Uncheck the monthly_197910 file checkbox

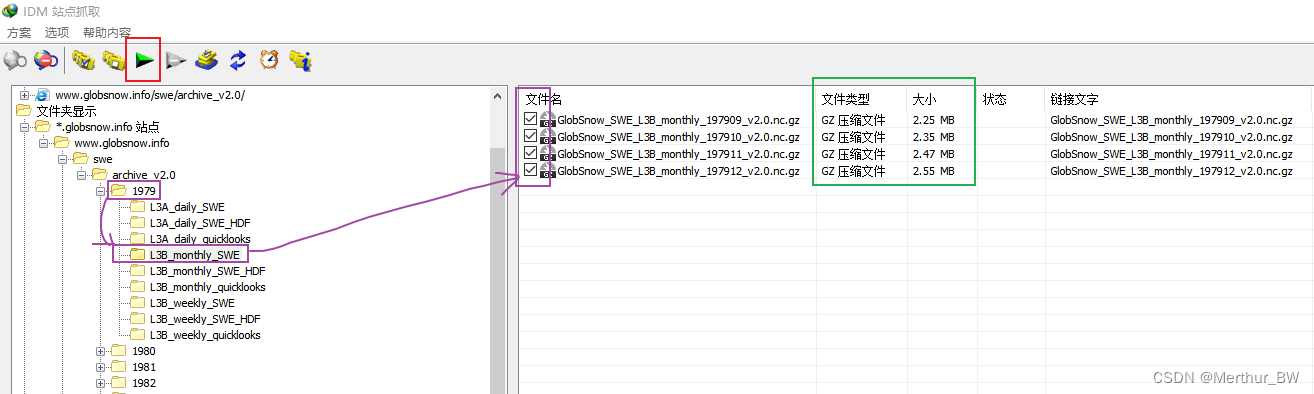(530, 137)
